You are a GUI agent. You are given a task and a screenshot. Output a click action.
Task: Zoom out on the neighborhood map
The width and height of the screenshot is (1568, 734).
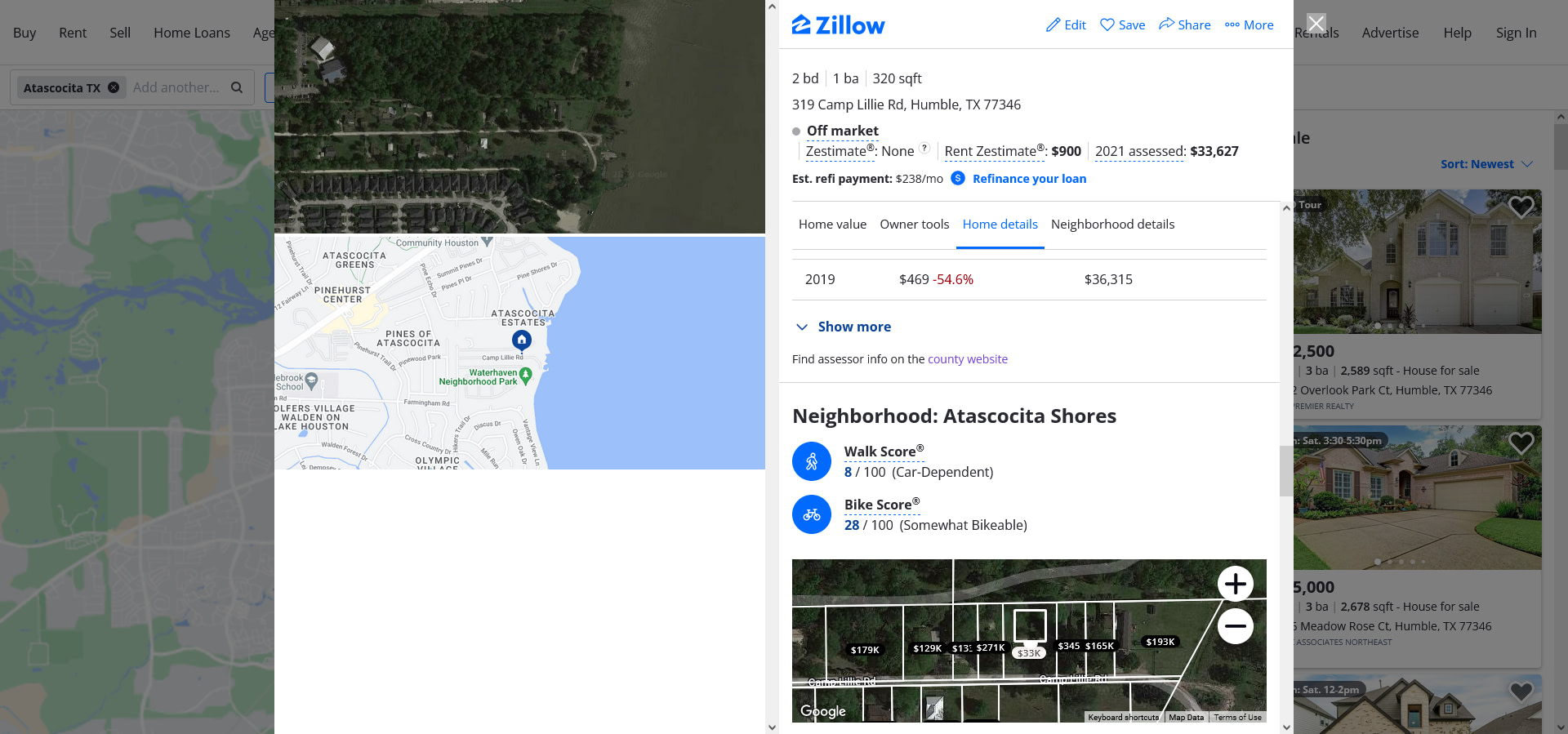pos(1236,626)
